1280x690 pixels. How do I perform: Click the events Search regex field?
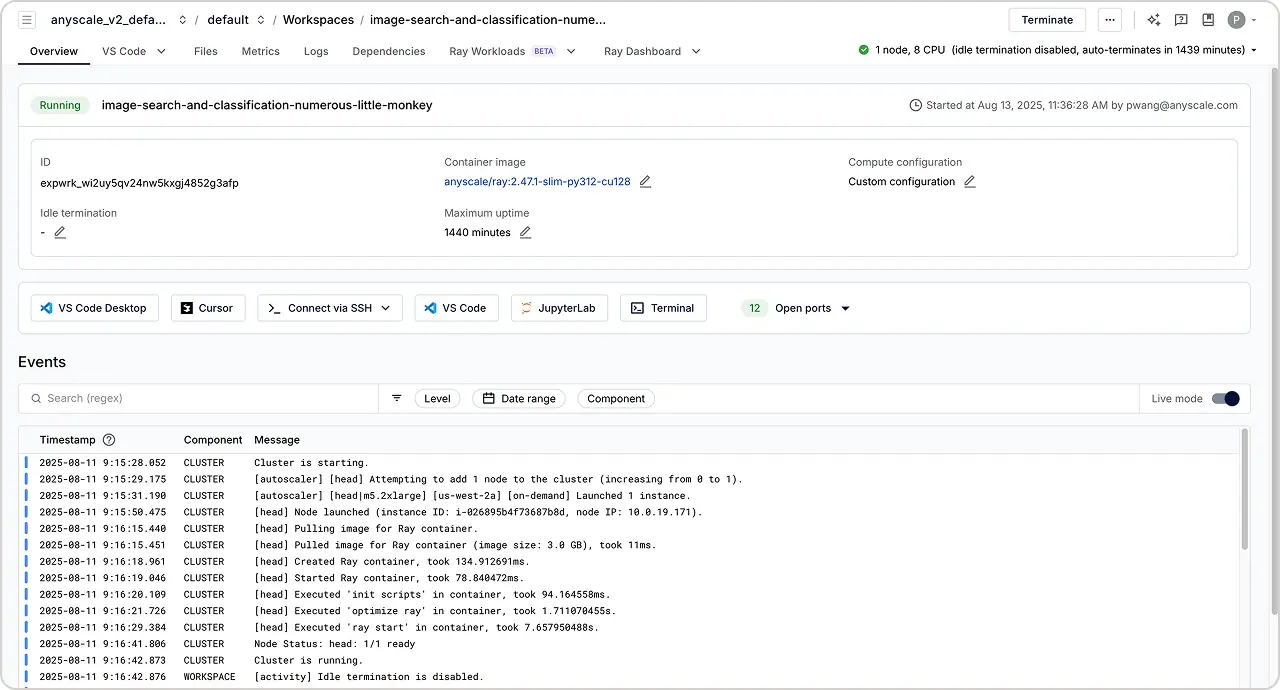point(200,398)
